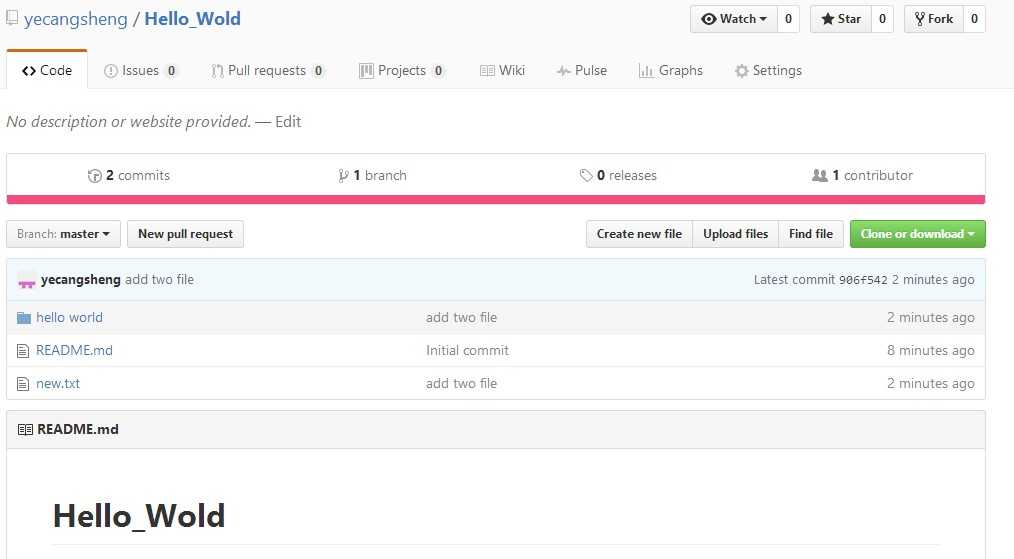The image size is (1014, 559).
Task: Open the Issues tab
Action: (140, 71)
